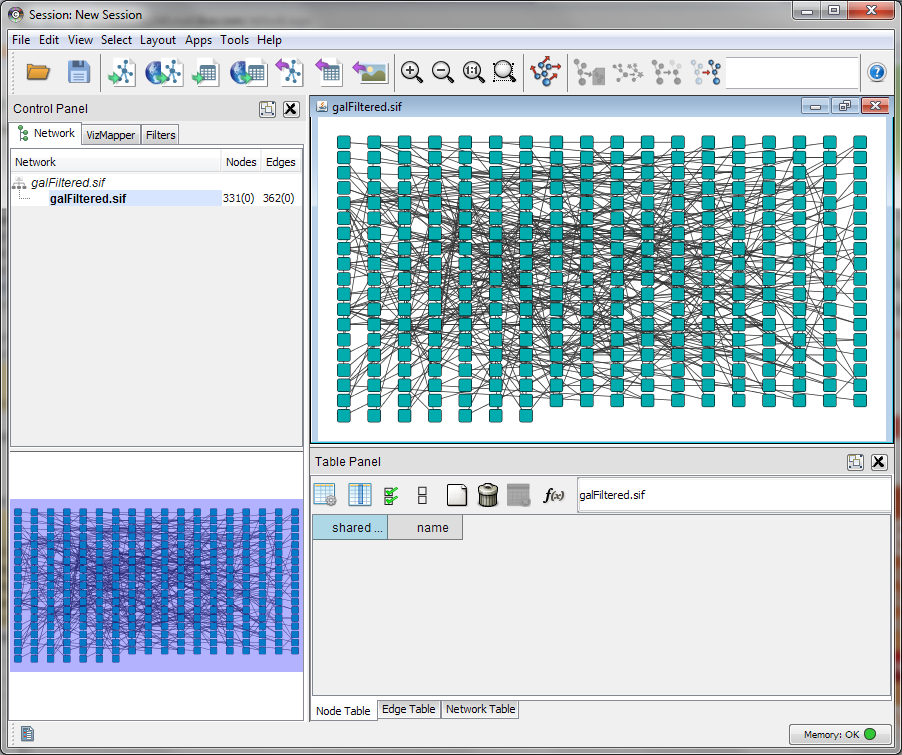
Task: Switch to the VizMapper tab
Action: coord(110,135)
